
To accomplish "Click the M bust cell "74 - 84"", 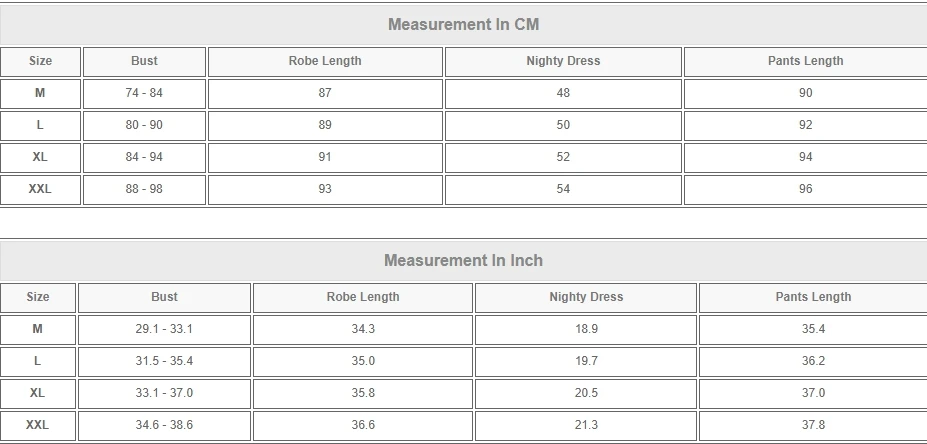I will click(x=144, y=93).
